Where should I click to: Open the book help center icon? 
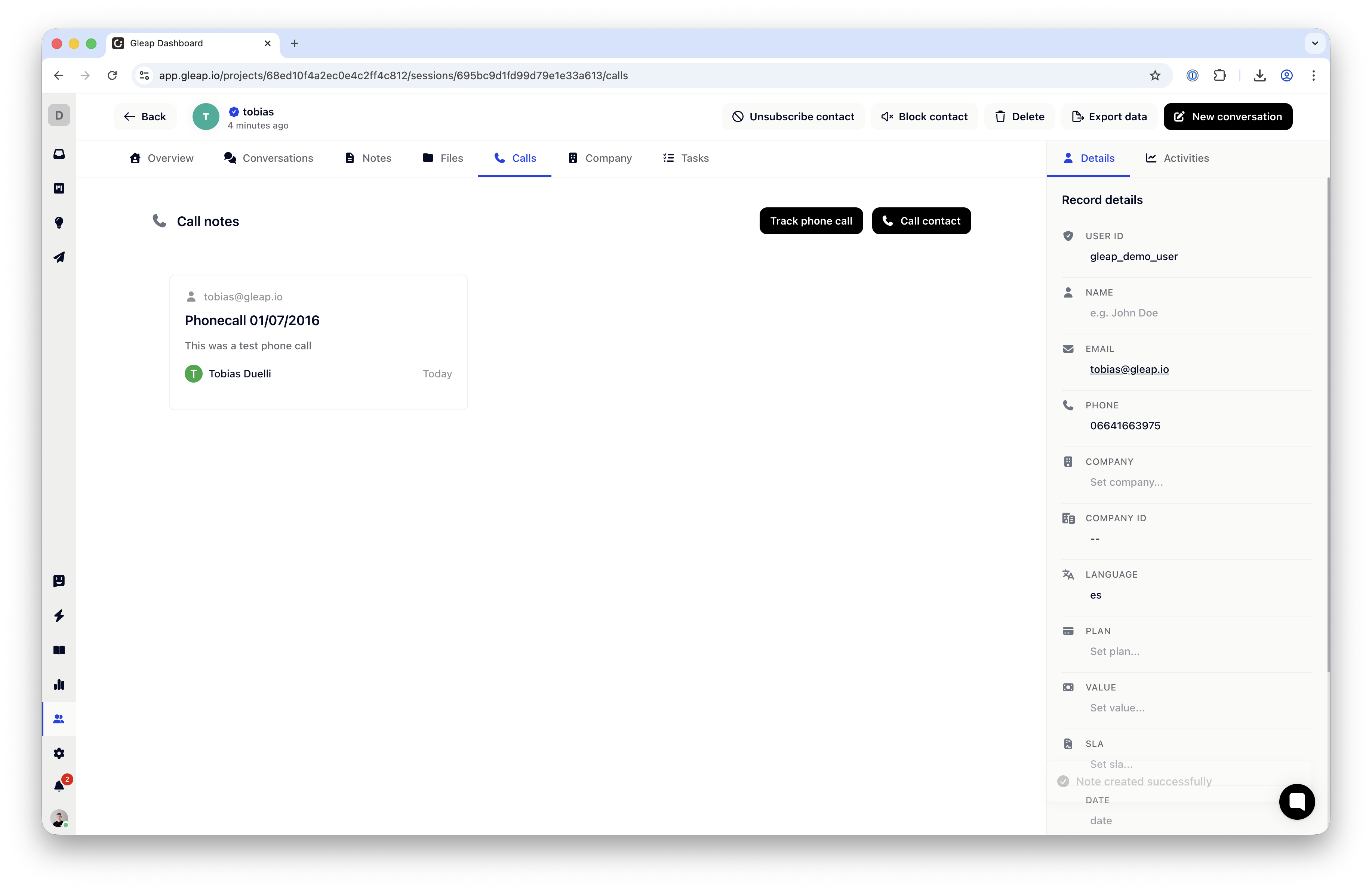point(59,650)
